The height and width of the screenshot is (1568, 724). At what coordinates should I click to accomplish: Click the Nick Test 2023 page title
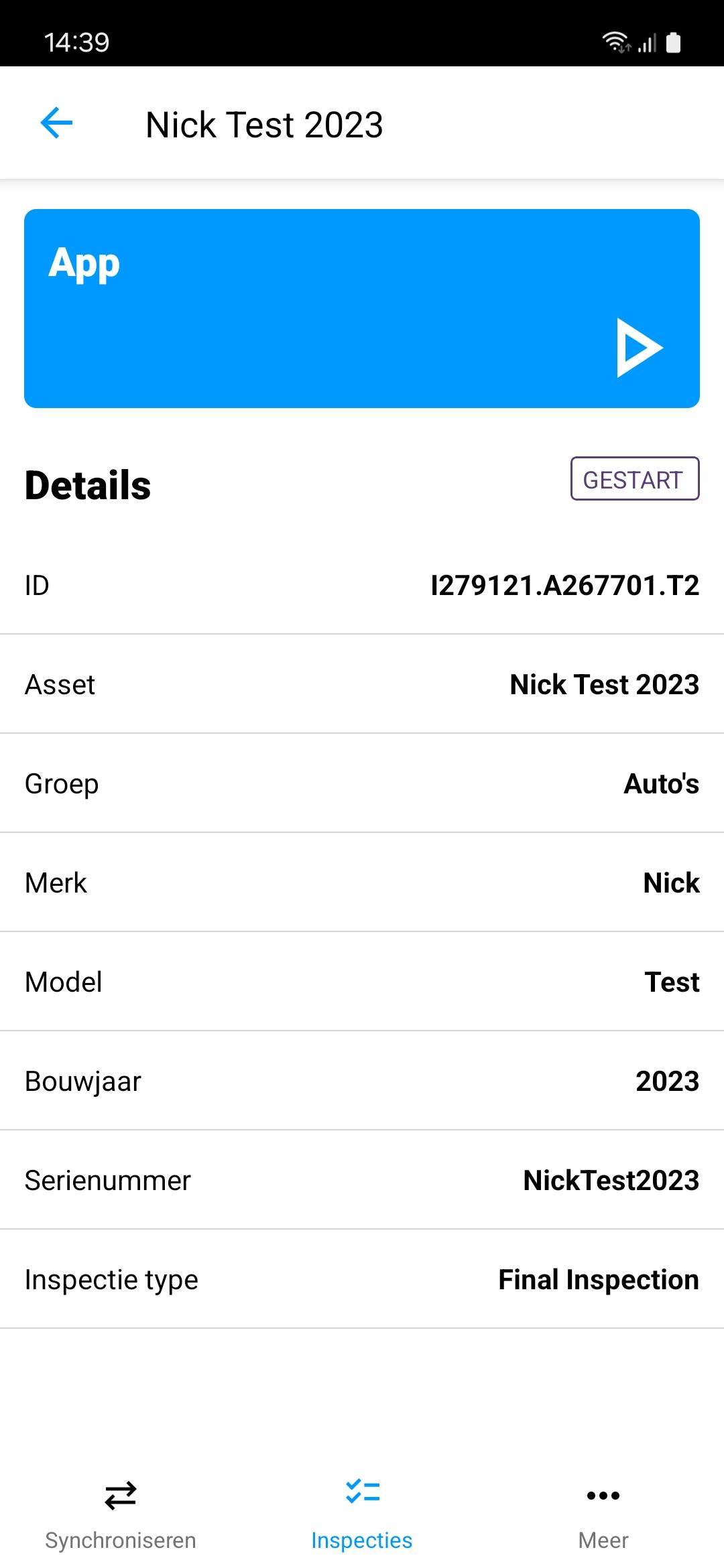(264, 125)
